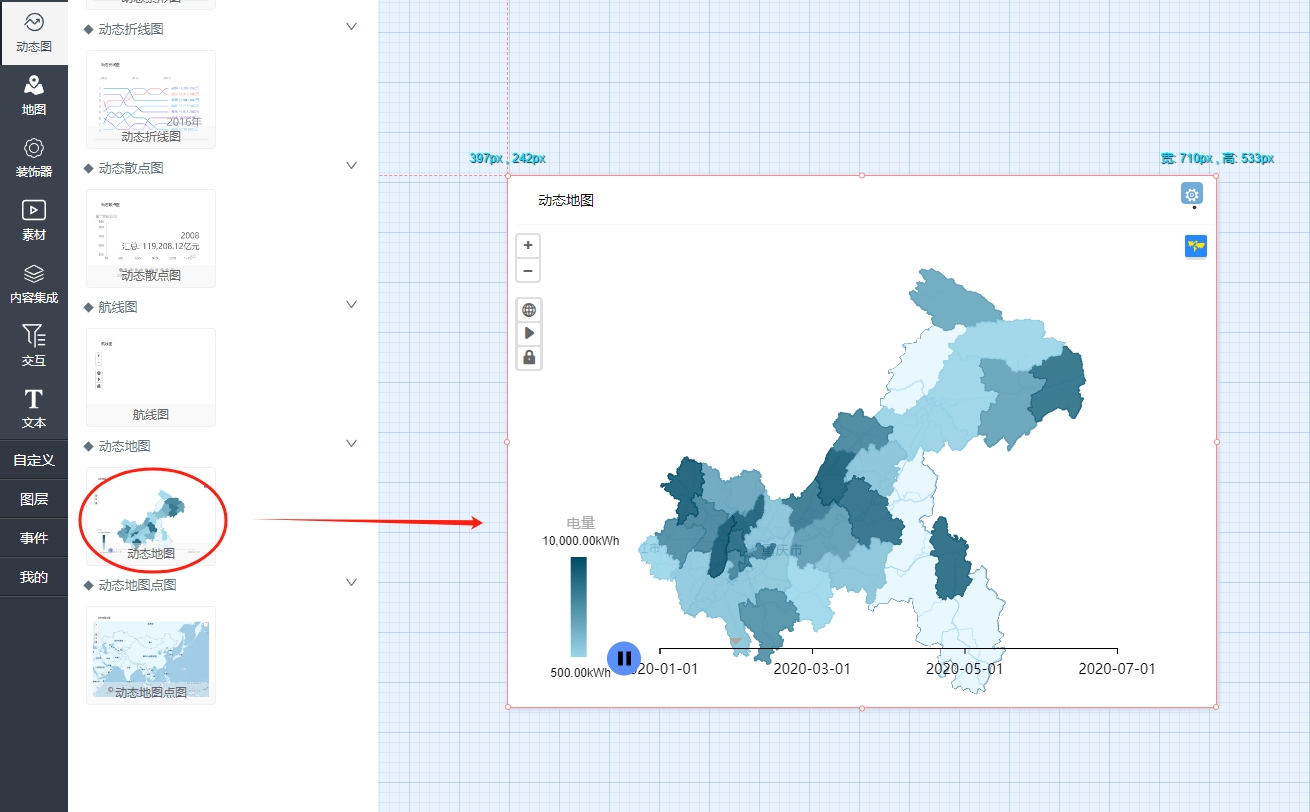Viewport: 1310px width, 812px height.
Task: Click the globe button on map
Action: coord(529,310)
